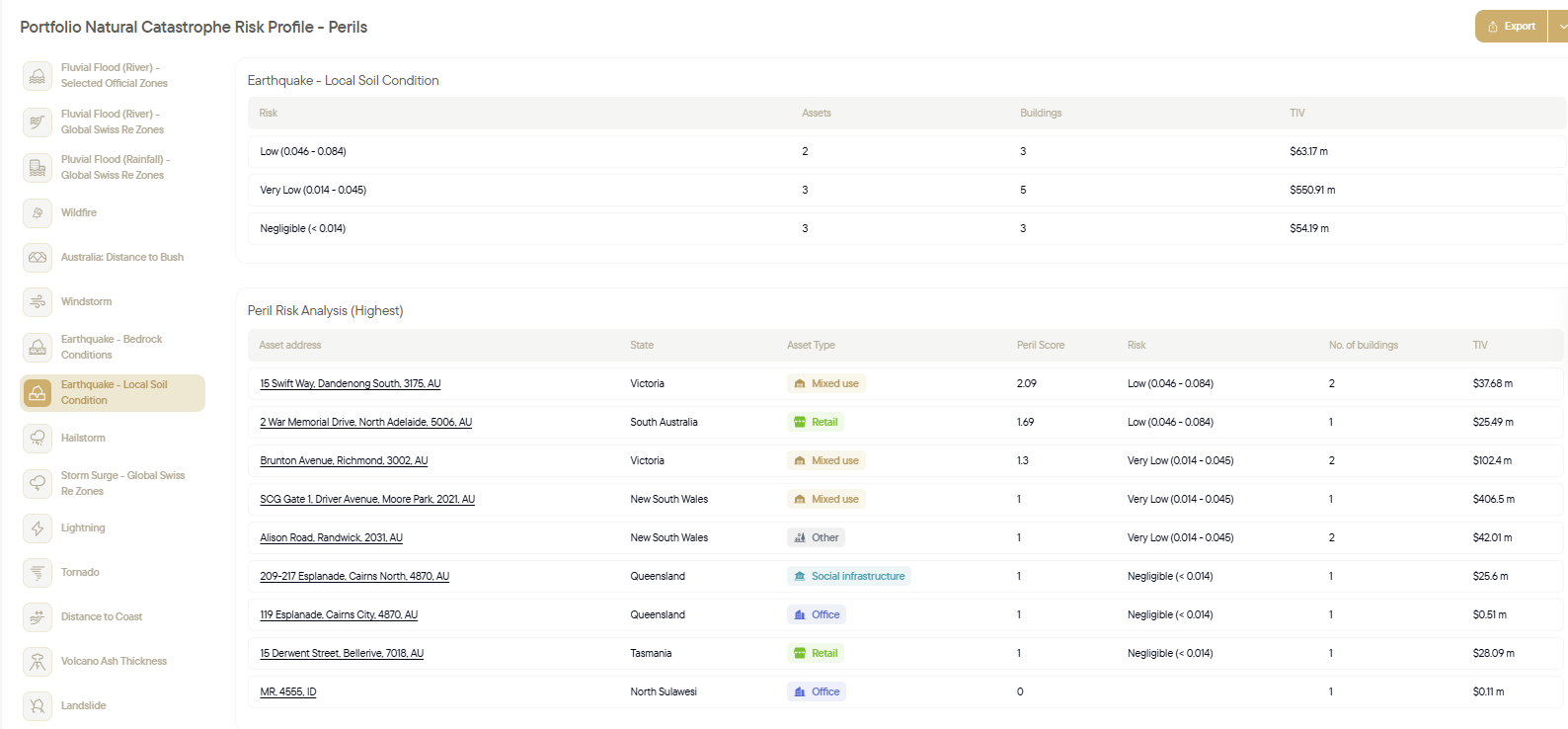Image resolution: width=1568 pixels, height=729 pixels.
Task: Click the Australia Distance to Bush icon
Action: point(38,257)
